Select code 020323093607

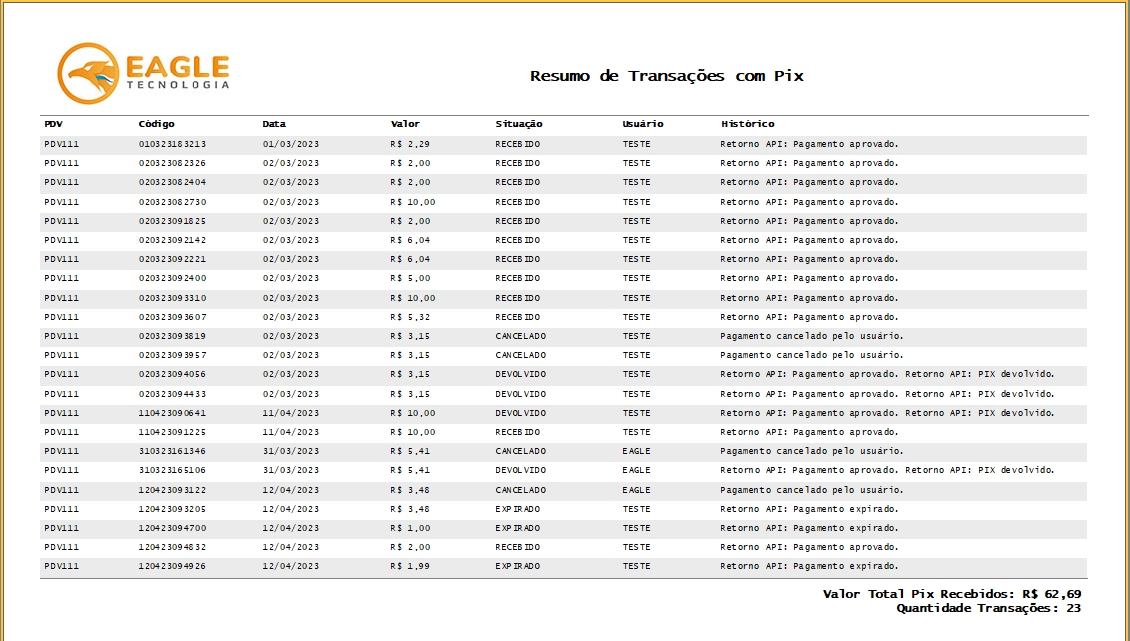point(172,317)
